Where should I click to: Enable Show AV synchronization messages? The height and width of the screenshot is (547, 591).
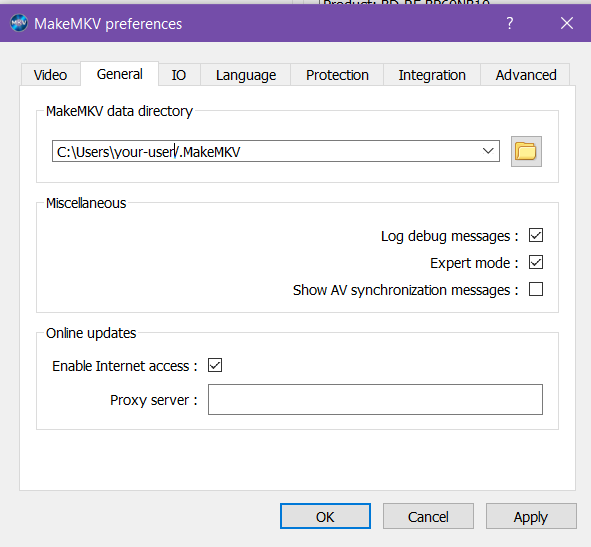(x=536, y=290)
